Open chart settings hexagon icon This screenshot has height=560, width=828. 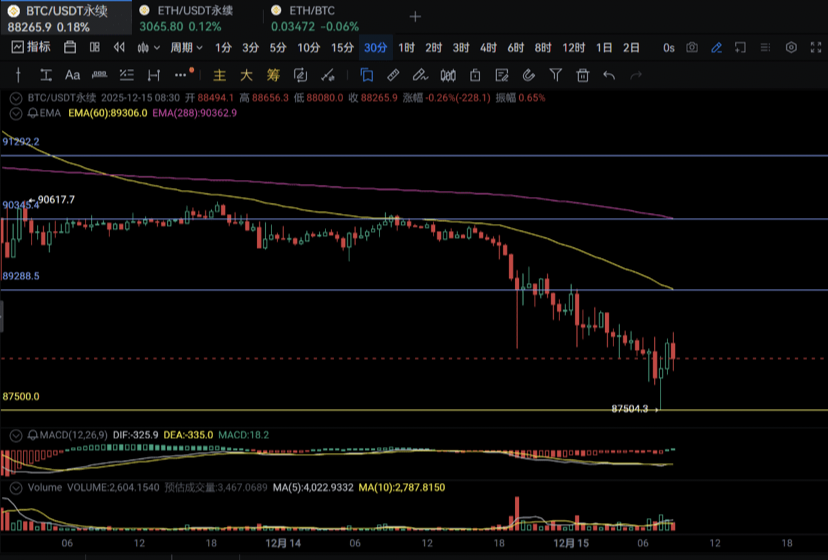pos(791,47)
